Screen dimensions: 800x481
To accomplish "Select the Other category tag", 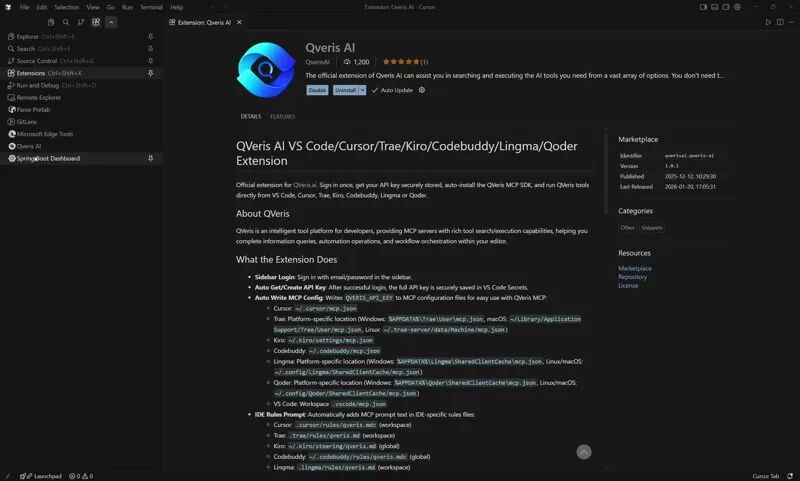I will (x=627, y=228).
